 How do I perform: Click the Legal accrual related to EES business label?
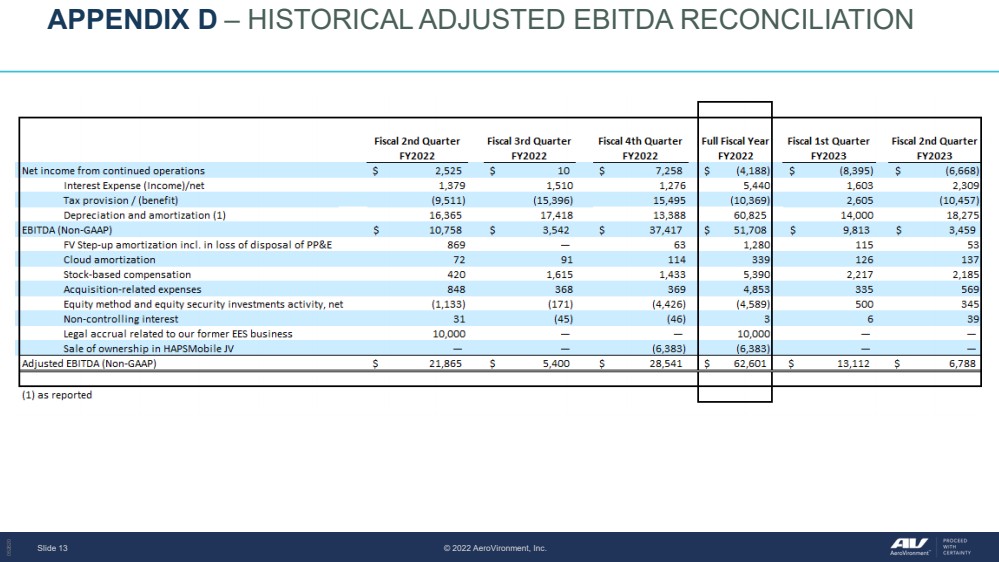click(x=177, y=334)
